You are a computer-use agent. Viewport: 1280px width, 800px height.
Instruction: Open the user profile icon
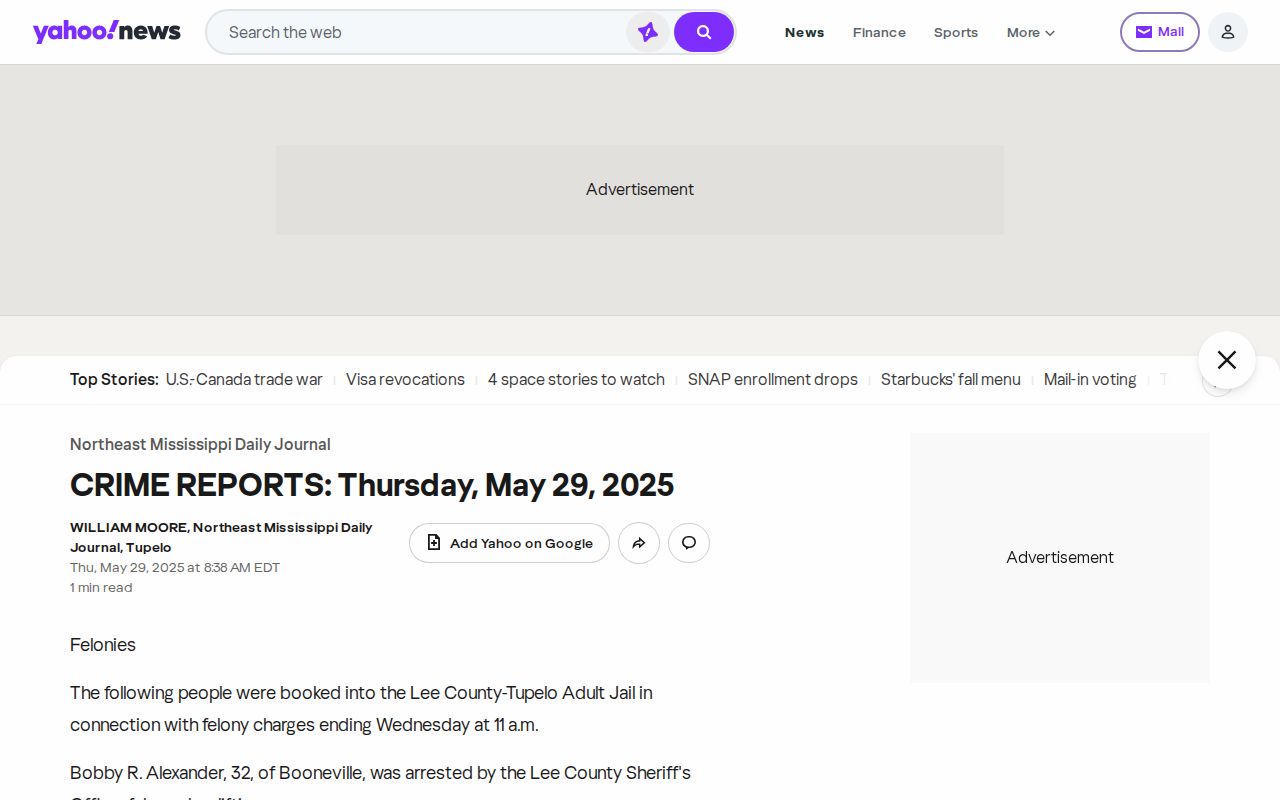pos(1228,32)
